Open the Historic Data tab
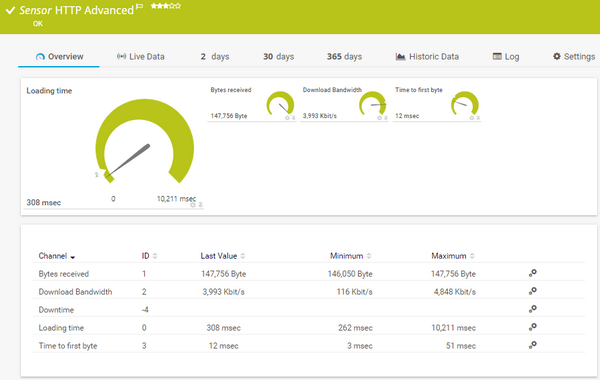 (427, 57)
